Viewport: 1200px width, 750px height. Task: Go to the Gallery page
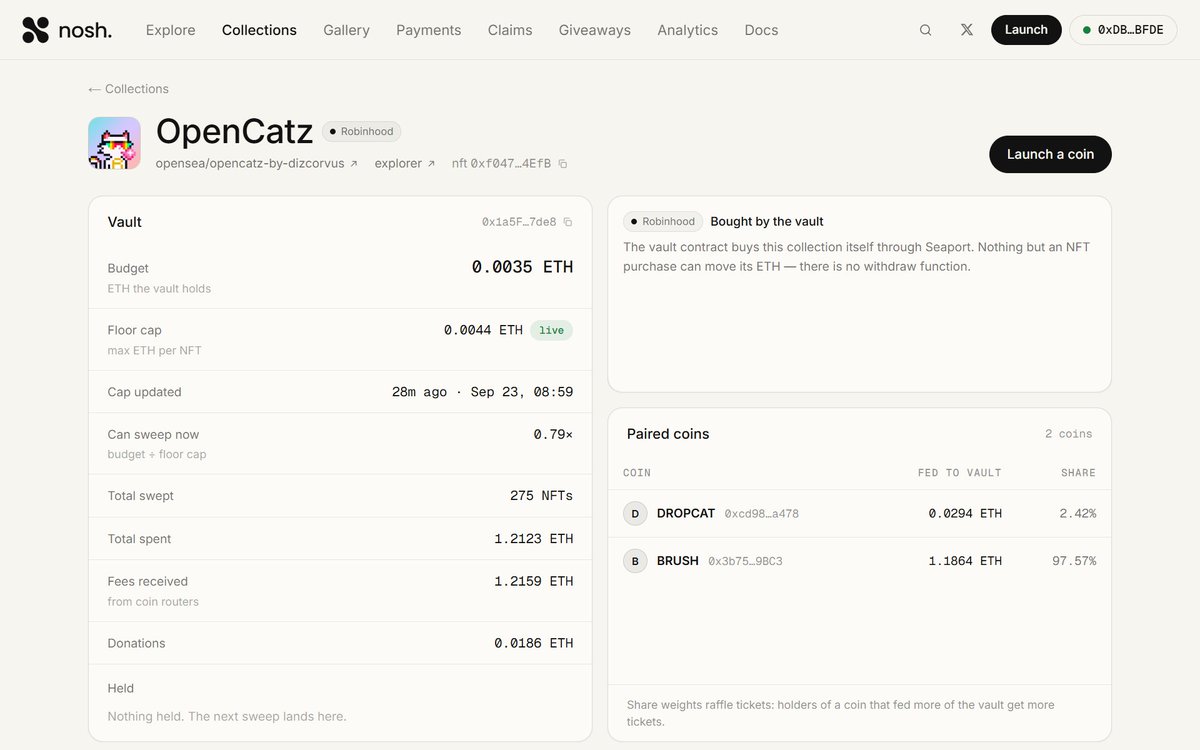pyautogui.click(x=346, y=30)
